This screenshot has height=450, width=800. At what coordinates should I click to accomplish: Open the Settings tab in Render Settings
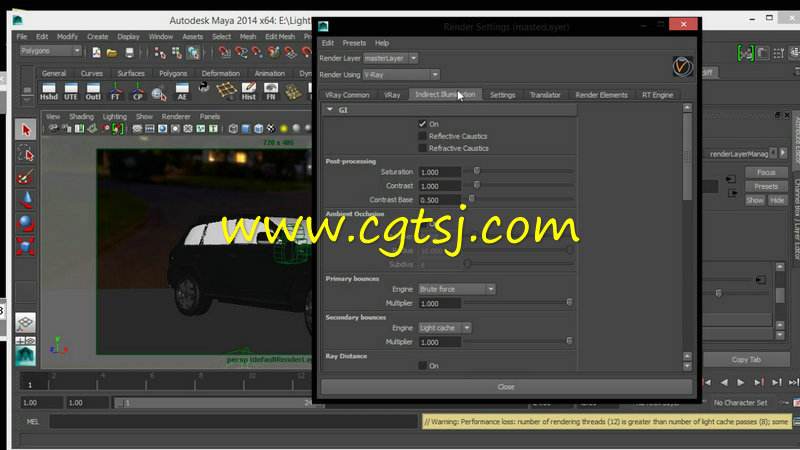503,95
